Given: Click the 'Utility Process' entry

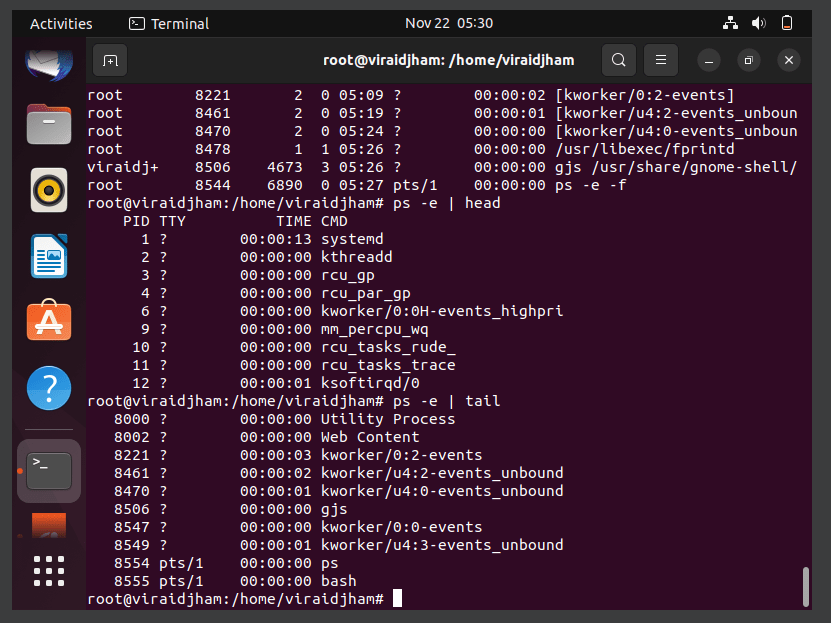Looking at the screenshot, I should (388, 420).
